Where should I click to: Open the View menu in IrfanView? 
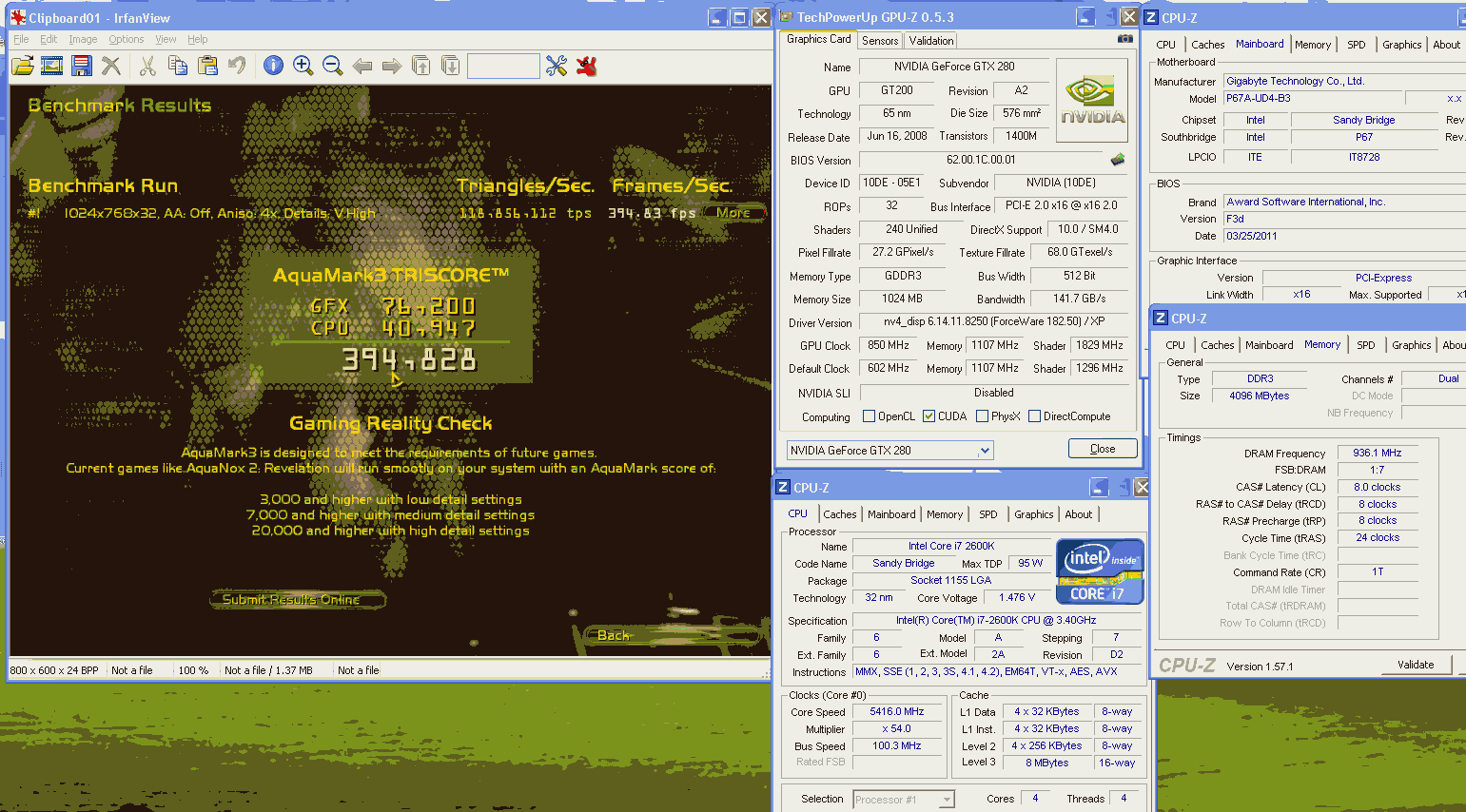pyautogui.click(x=166, y=39)
